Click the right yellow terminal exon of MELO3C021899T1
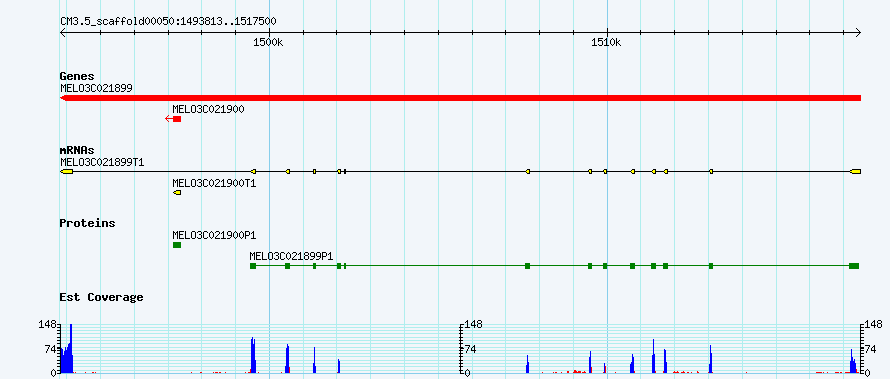The height and width of the screenshot is (379, 890). pyautogui.click(x=855, y=171)
